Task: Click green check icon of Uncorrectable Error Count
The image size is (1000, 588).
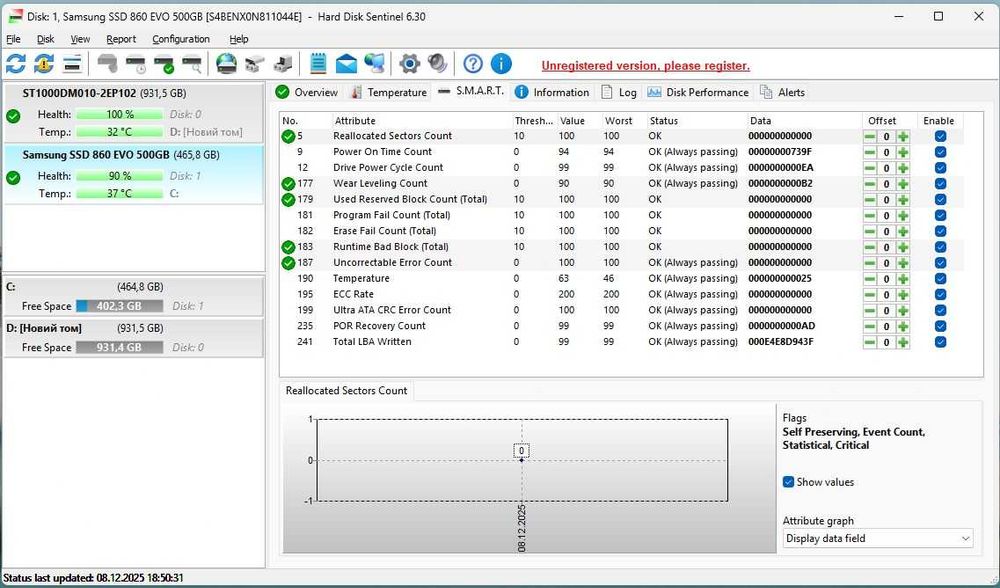Action: (288, 263)
